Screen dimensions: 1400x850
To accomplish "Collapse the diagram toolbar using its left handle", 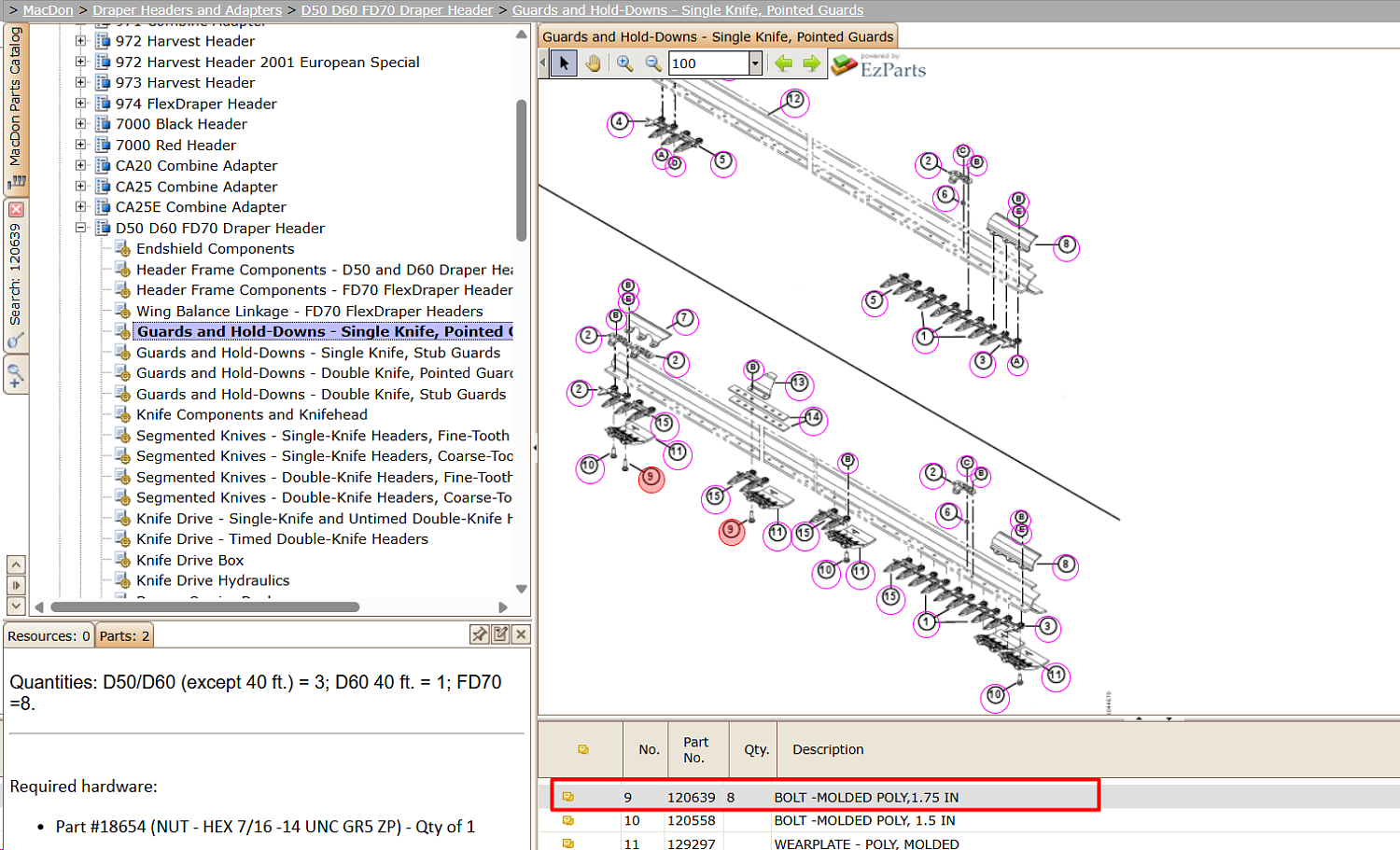I will pos(543,63).
